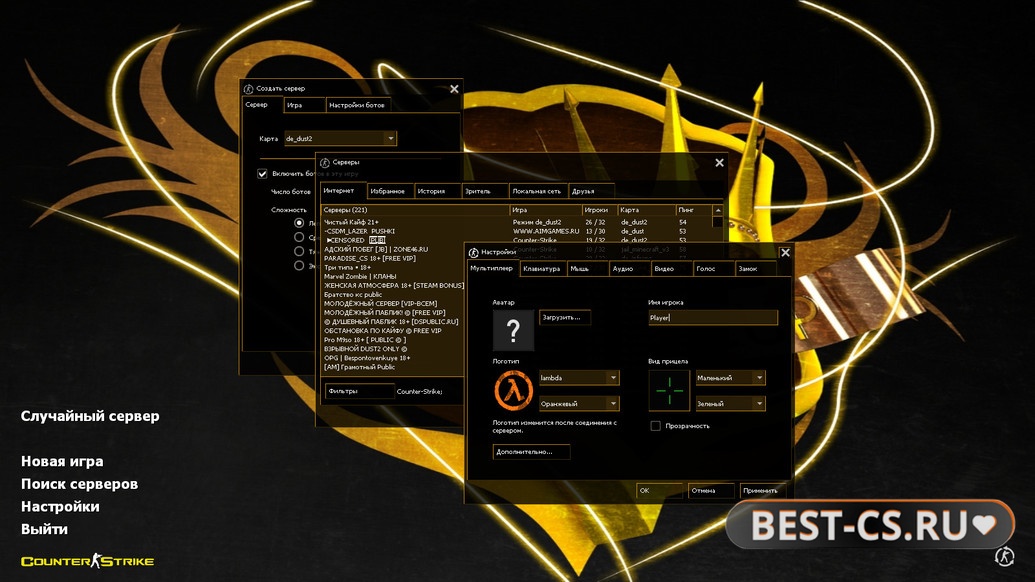Select the fourth difficulty radio button
Viewport: 1035px width, 582px height.
(299, 265)
